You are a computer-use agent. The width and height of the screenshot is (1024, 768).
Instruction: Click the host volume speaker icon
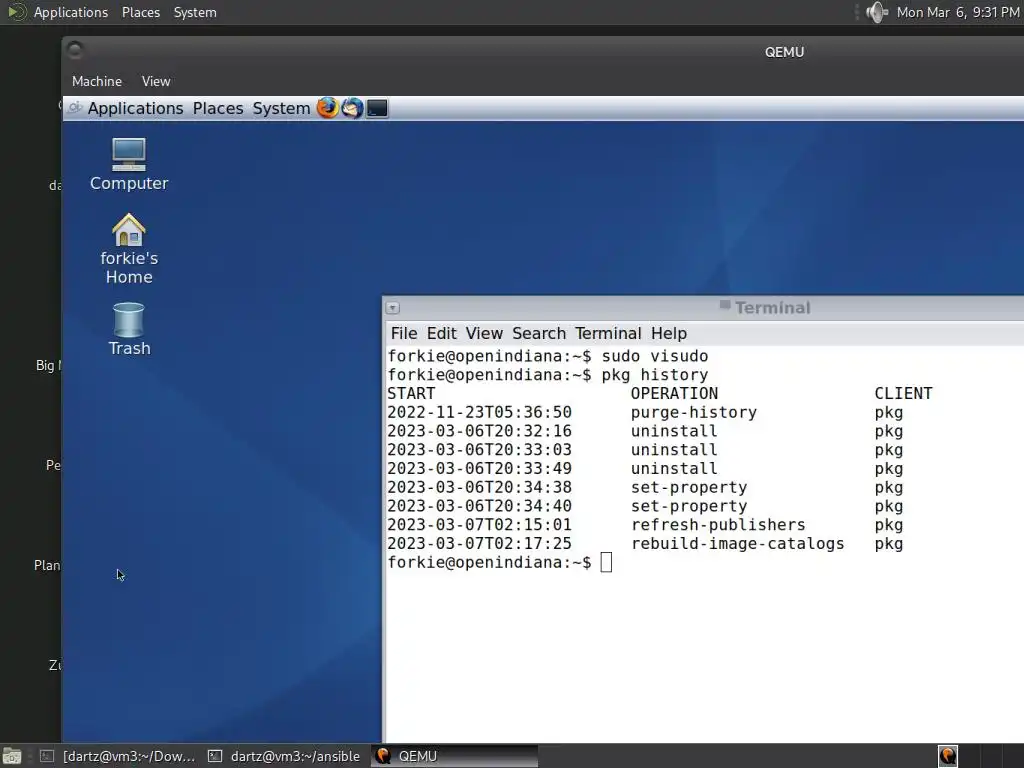pos(876,12)
